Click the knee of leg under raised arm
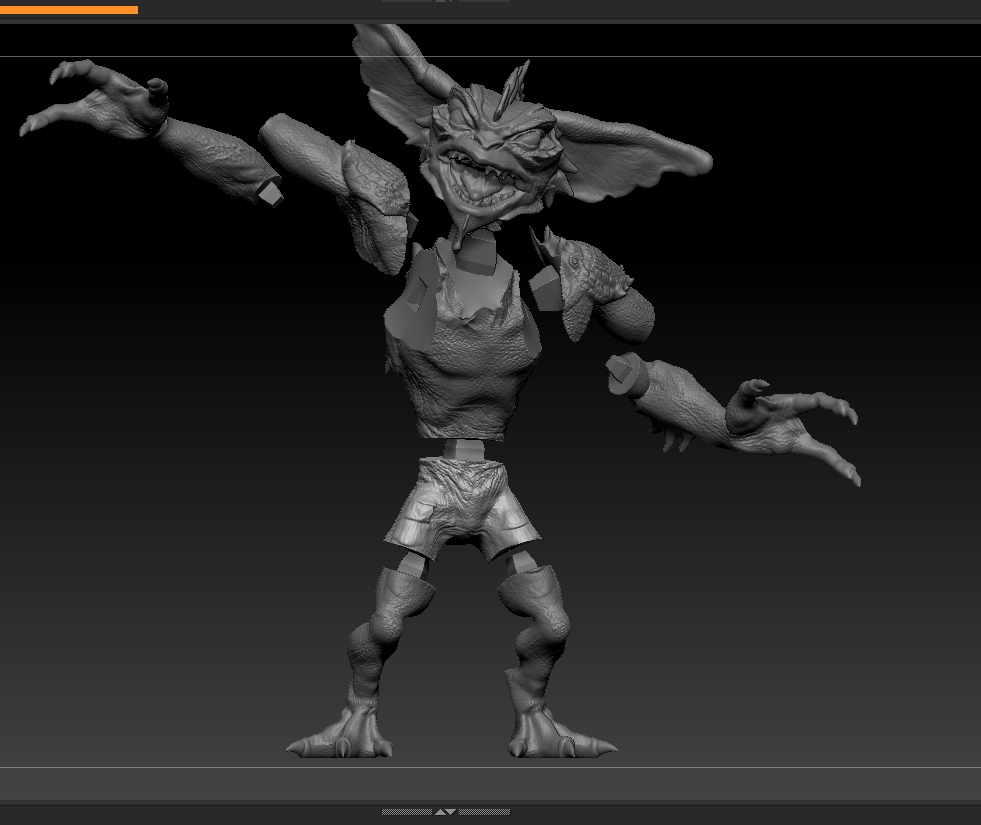Viewport: 981px width, 825px height. [x=388, y=628]
